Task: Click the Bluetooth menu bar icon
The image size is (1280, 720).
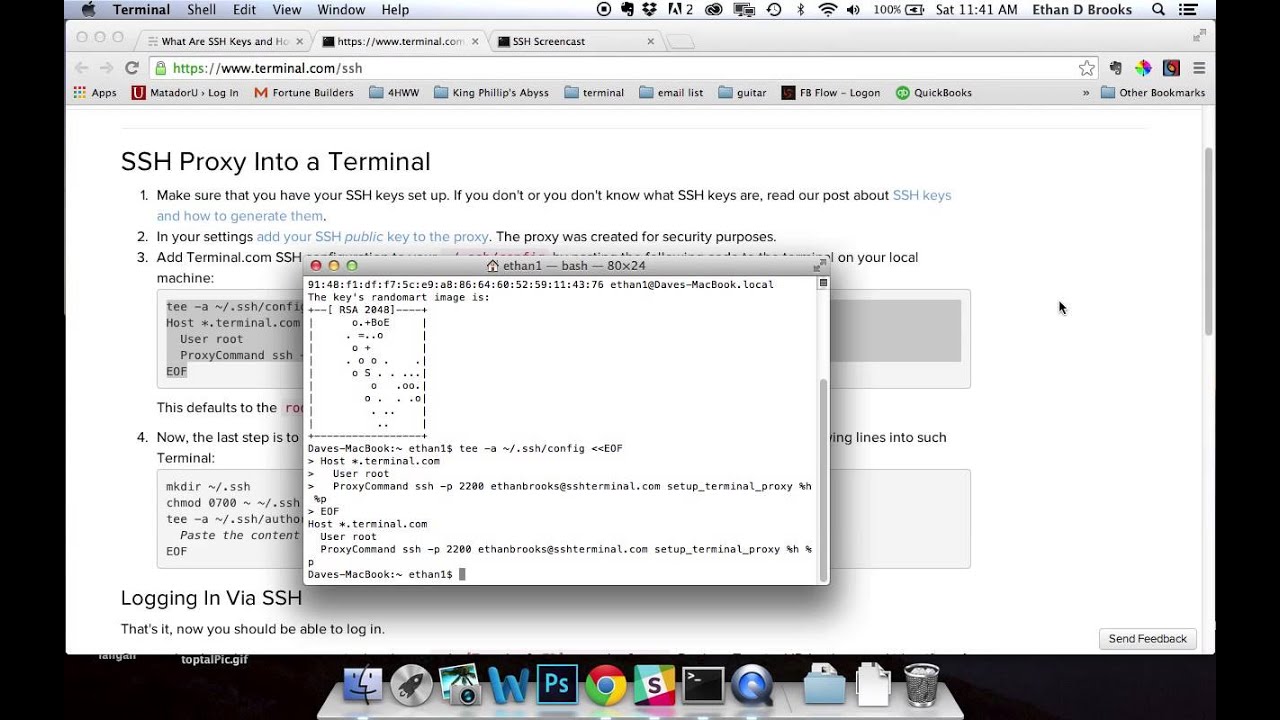Action: (801, 10)
